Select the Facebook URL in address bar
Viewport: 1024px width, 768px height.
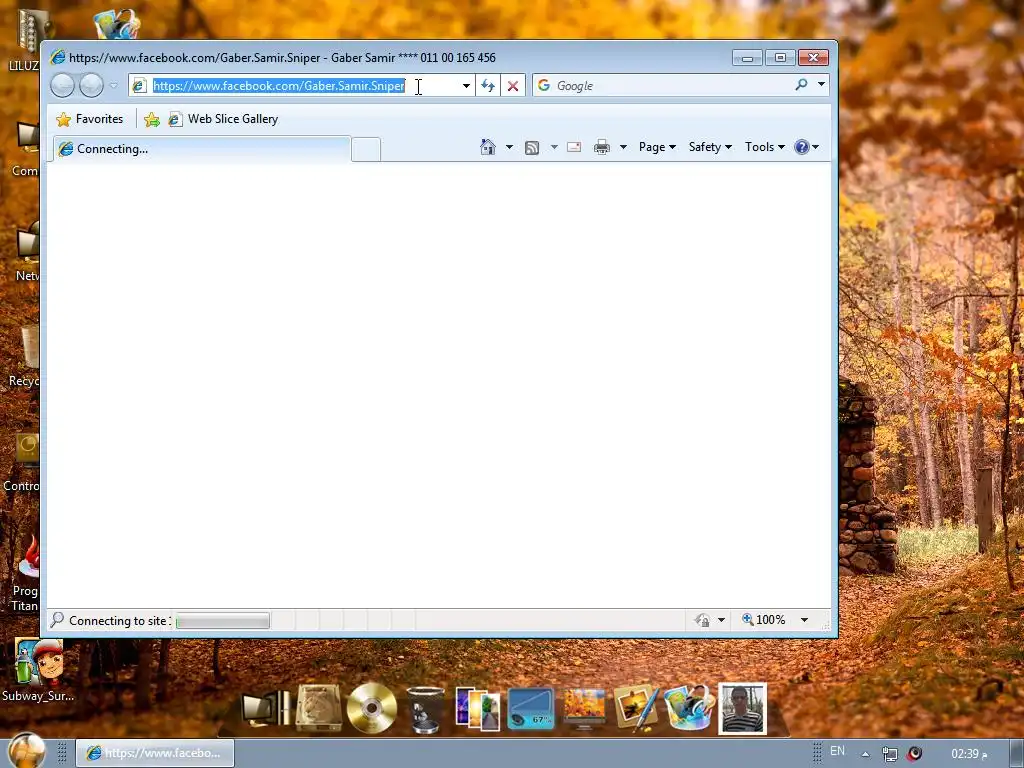coord(279,86)
